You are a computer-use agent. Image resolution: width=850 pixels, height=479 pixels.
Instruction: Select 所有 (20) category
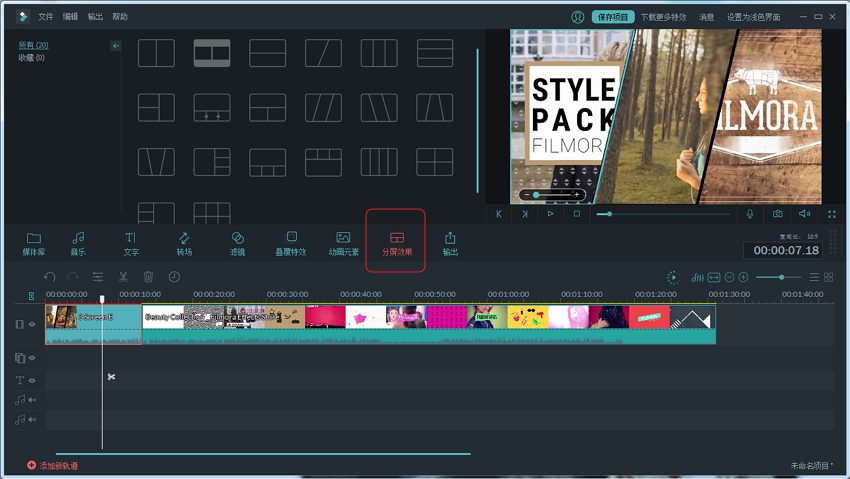click(34, 45)
